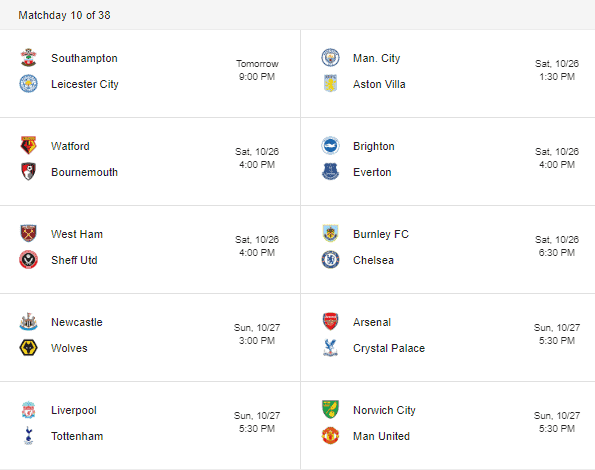Screen dimensions: 595x470
Task: Click the Norwich City badge
Action: tap(330, 410)
